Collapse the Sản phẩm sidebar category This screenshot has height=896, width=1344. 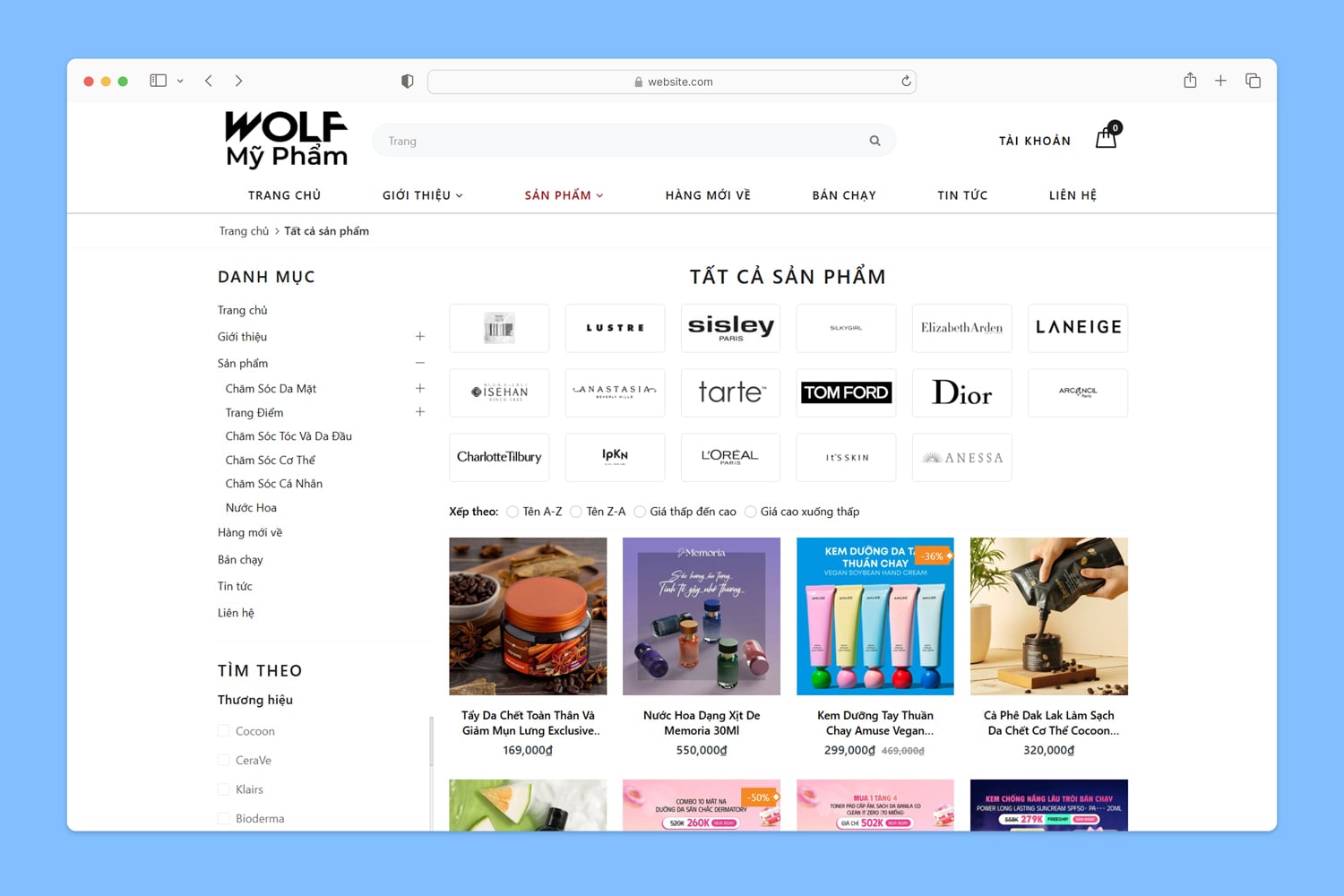pyautogui.click(x=419, y=363)
